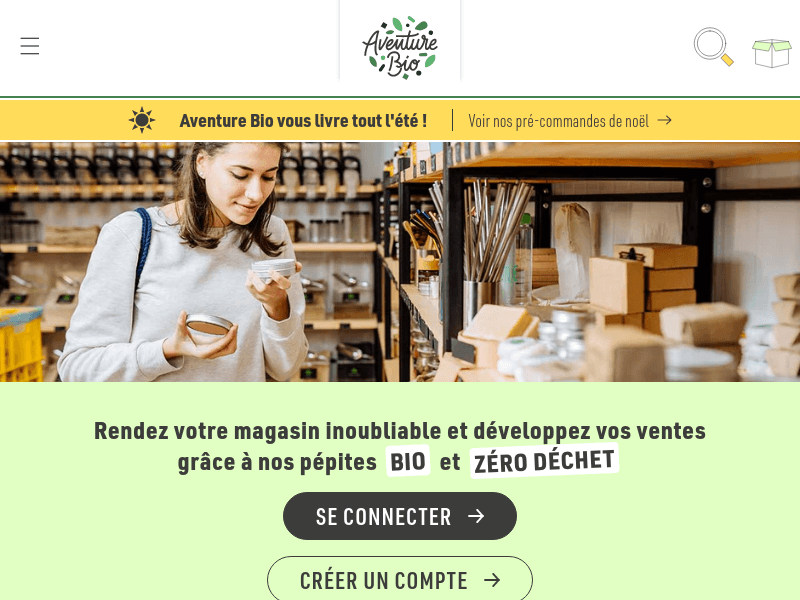Select the BIO label tag

408,461
